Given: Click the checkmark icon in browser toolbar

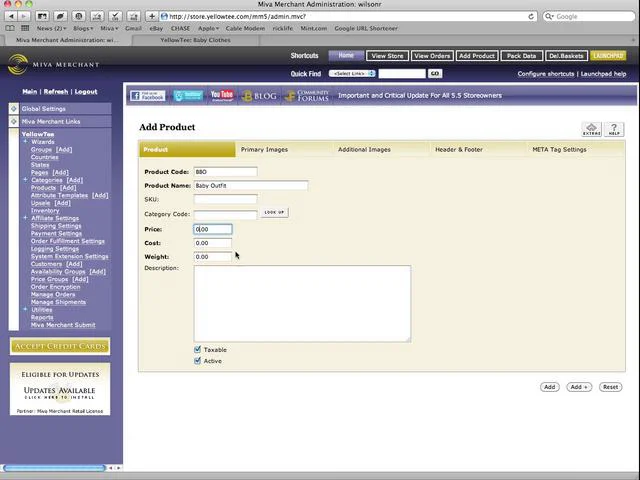Looking at the screenshot, I should pos(115,16).
